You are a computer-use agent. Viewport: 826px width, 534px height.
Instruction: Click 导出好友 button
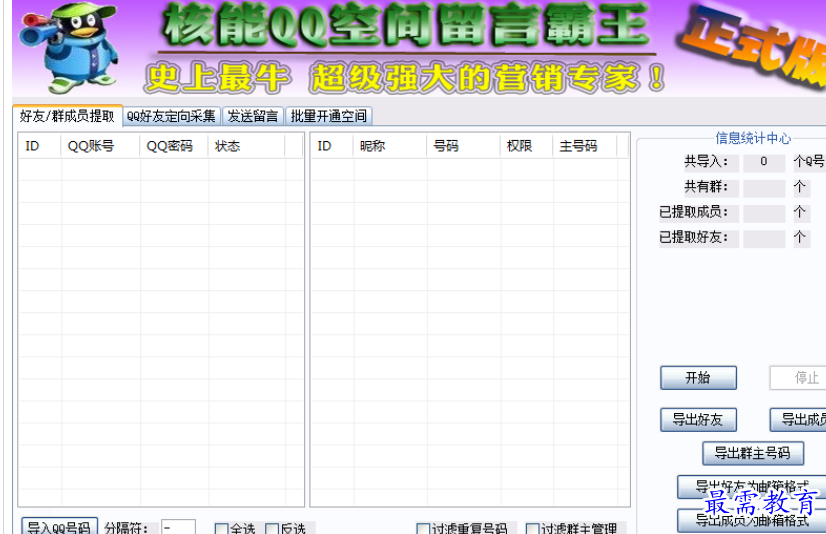(698, 420)
